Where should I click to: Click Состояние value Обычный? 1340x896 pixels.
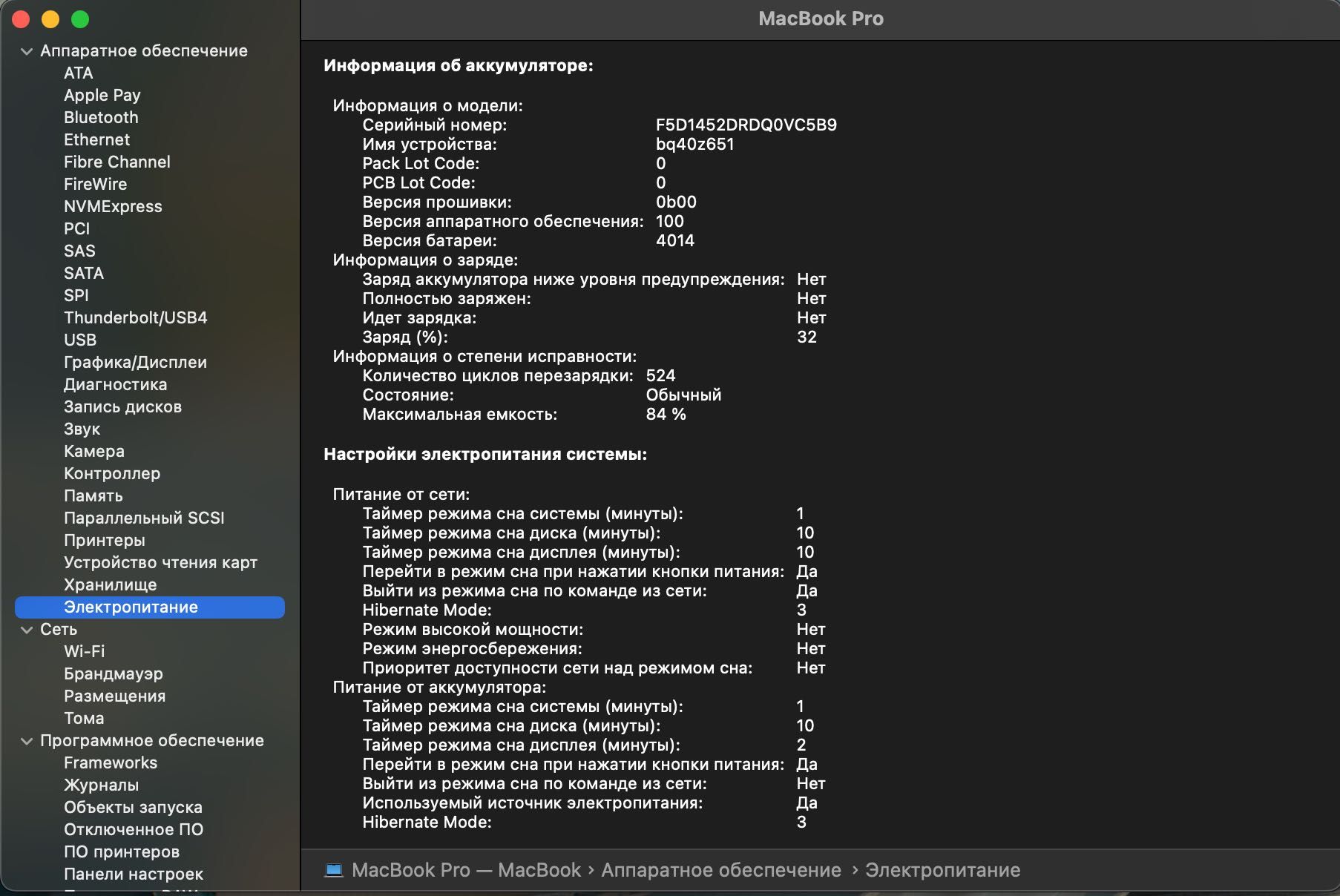(683, 395)
